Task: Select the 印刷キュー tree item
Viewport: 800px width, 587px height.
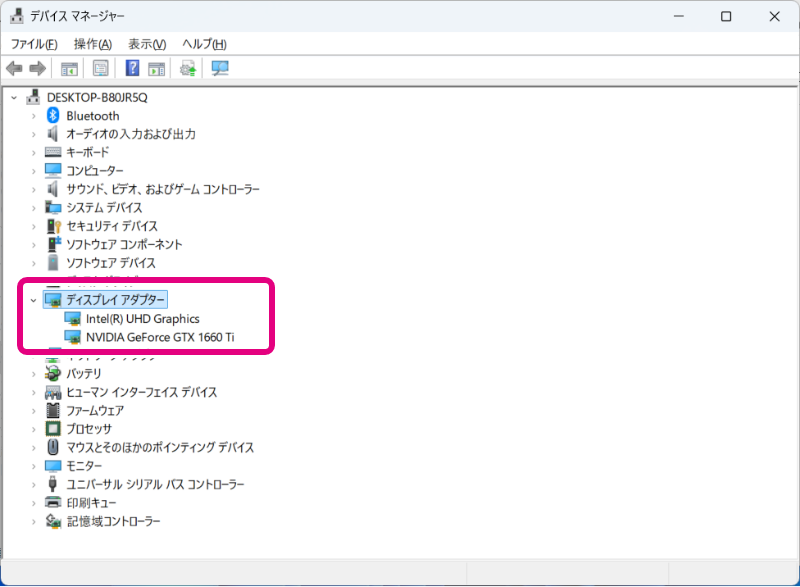Action: click(x=91, y=503)
